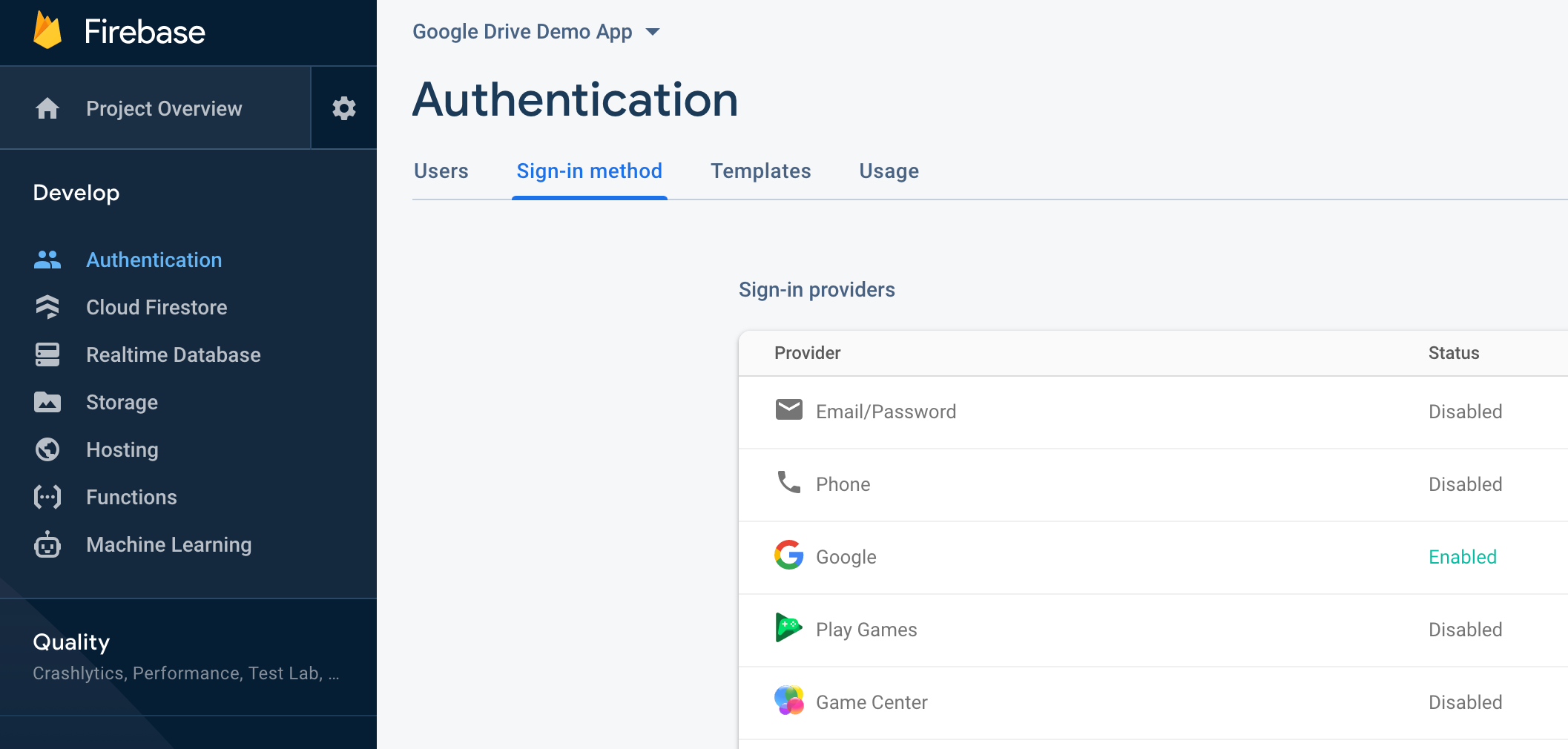Select the Functions icon

47,497
